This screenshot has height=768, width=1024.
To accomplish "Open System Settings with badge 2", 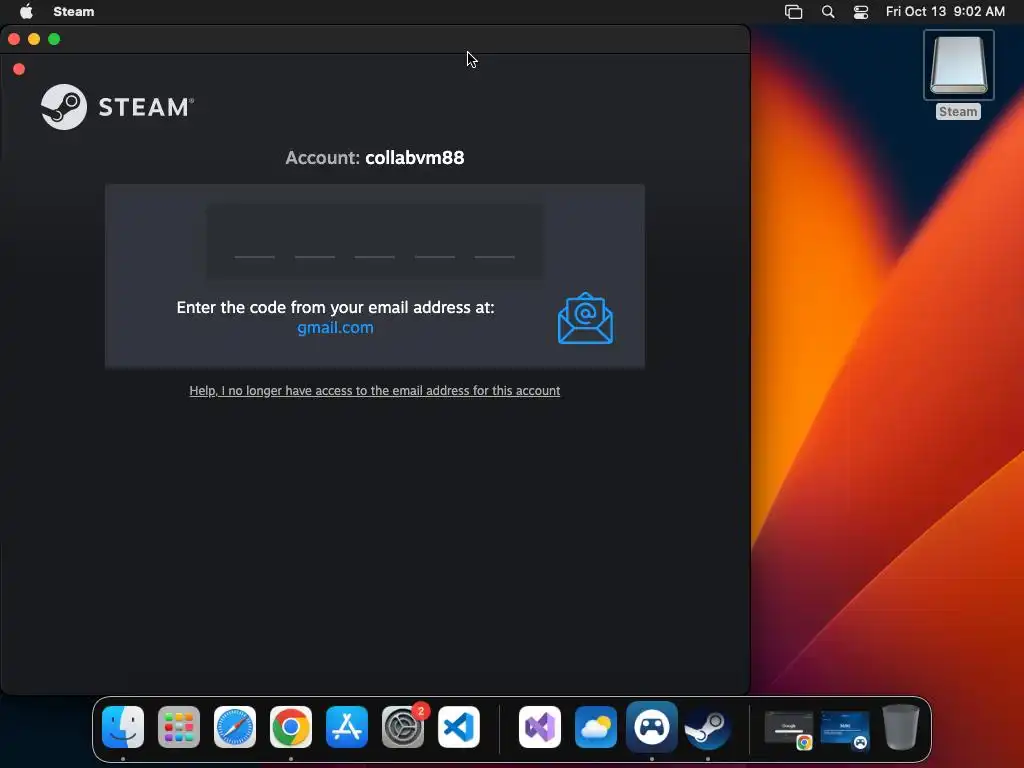I will coord(403,727).
